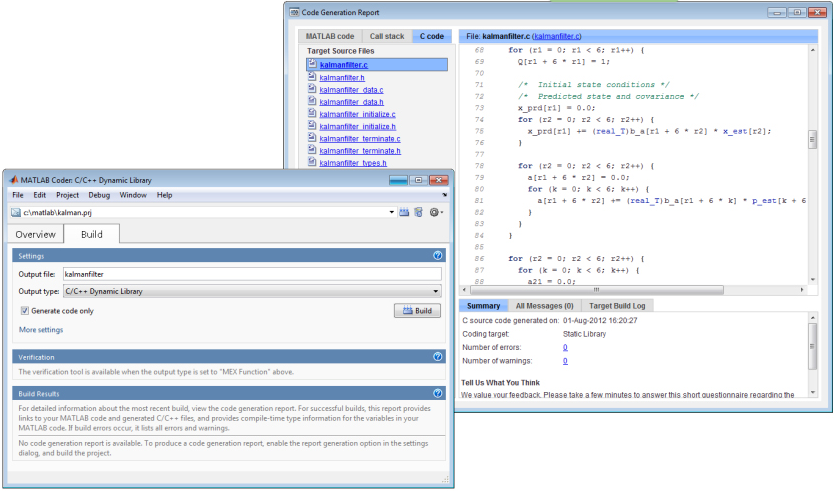Click the 'Static Library' coding target text
This screenshot has height=493, width=834.
tap(584, 334)
